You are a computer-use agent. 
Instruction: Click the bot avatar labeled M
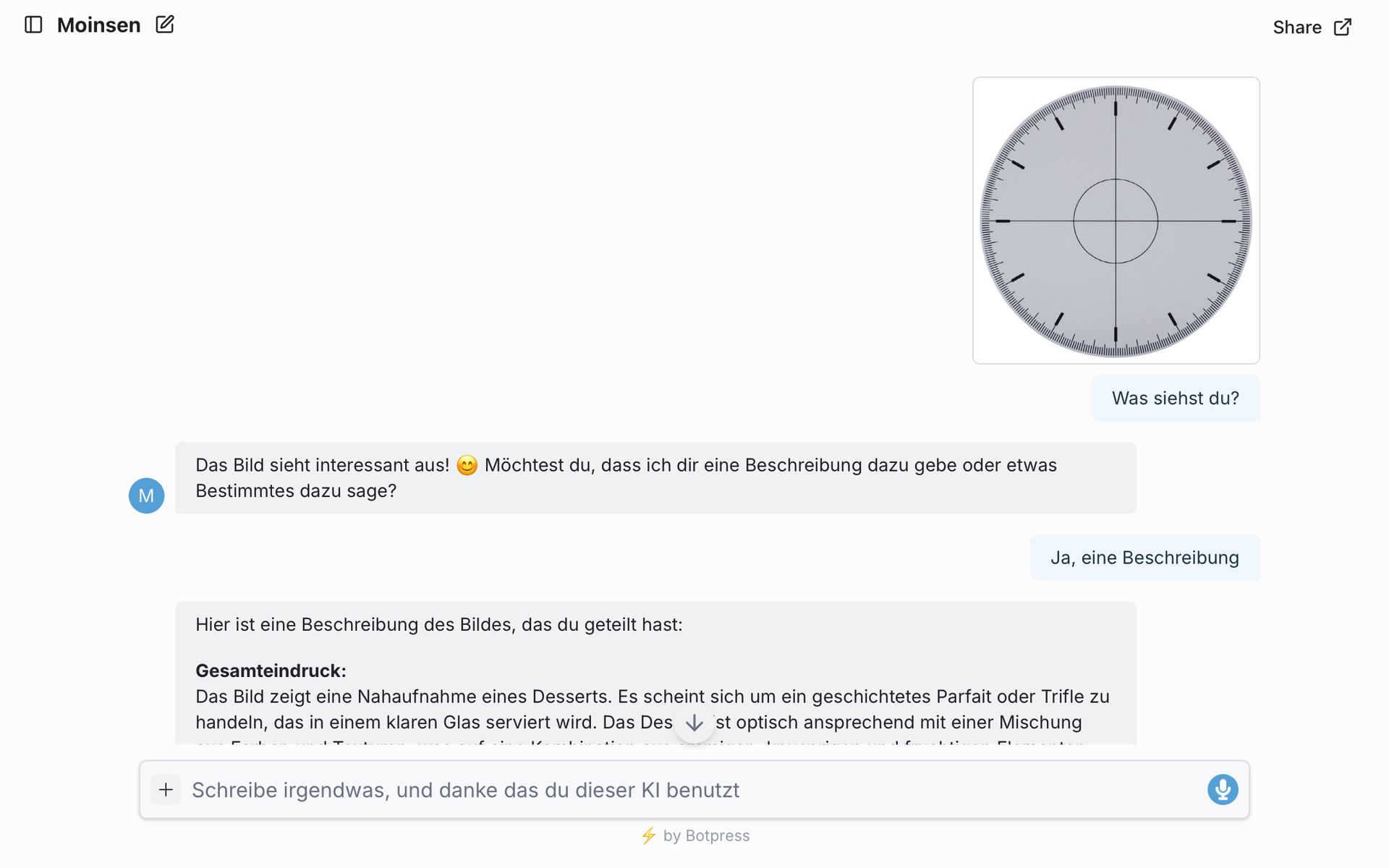[x=146, y=495]
